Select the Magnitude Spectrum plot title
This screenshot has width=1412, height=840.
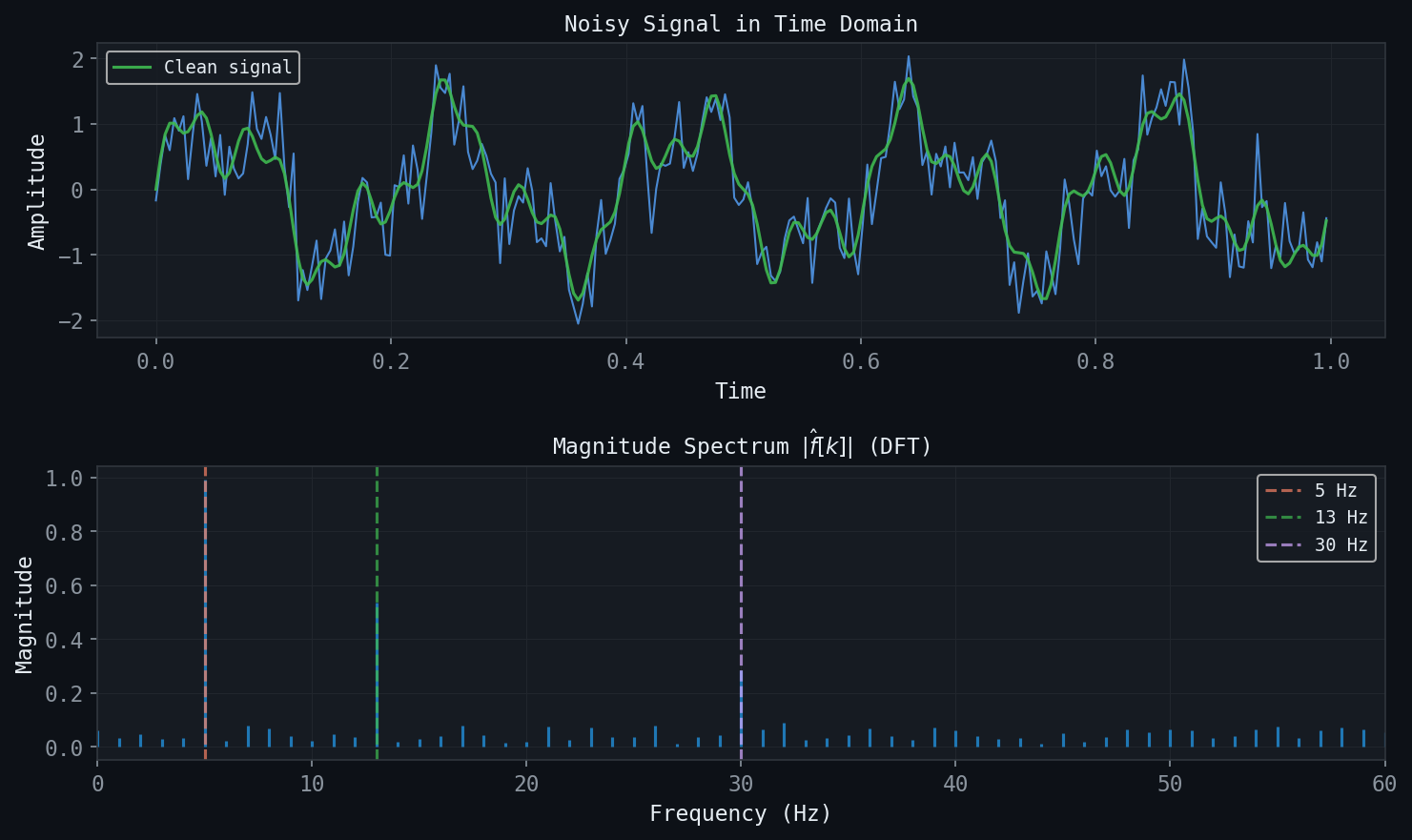(741, 444)
